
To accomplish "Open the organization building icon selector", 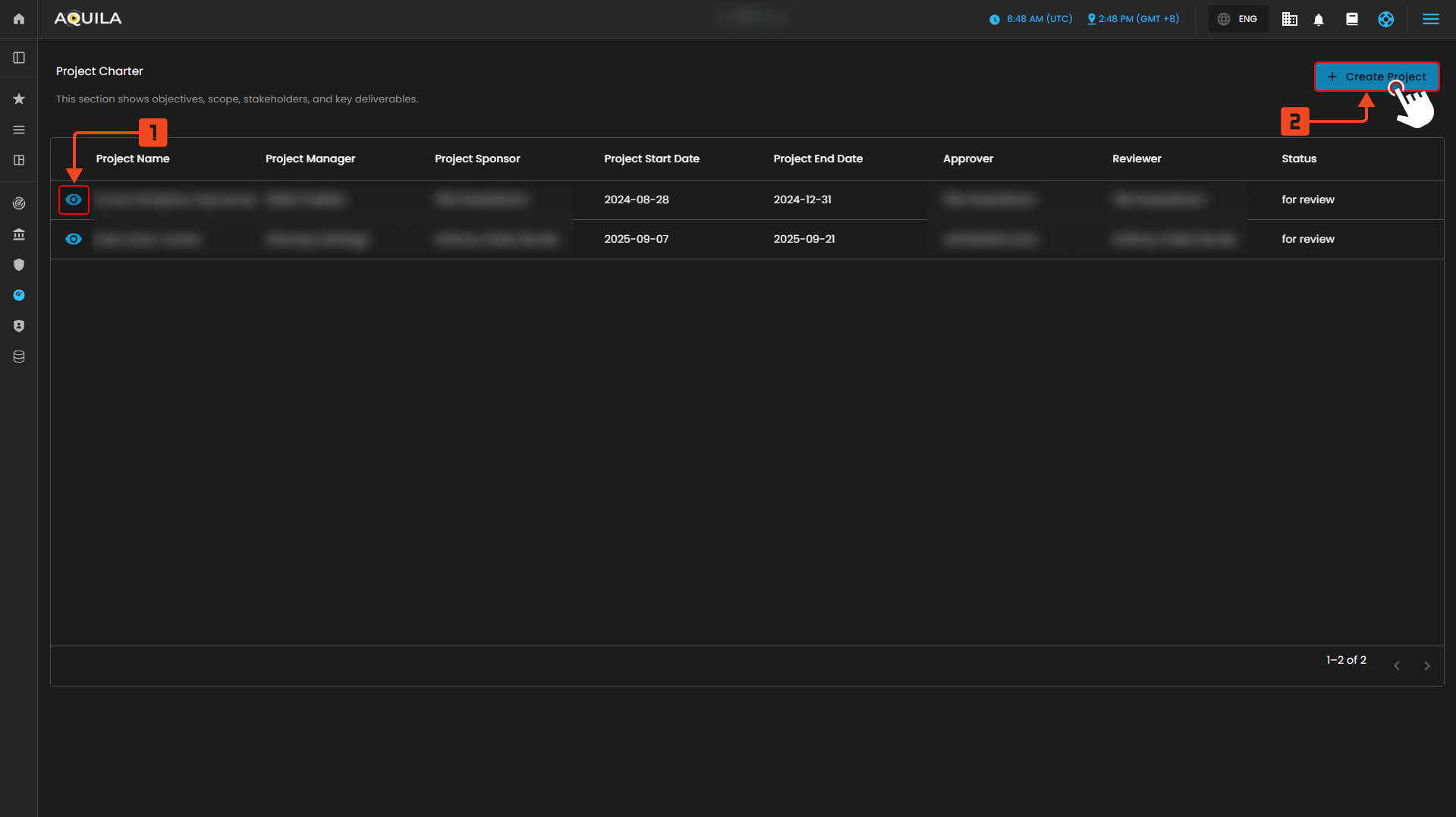I will tap(1289, 20).
